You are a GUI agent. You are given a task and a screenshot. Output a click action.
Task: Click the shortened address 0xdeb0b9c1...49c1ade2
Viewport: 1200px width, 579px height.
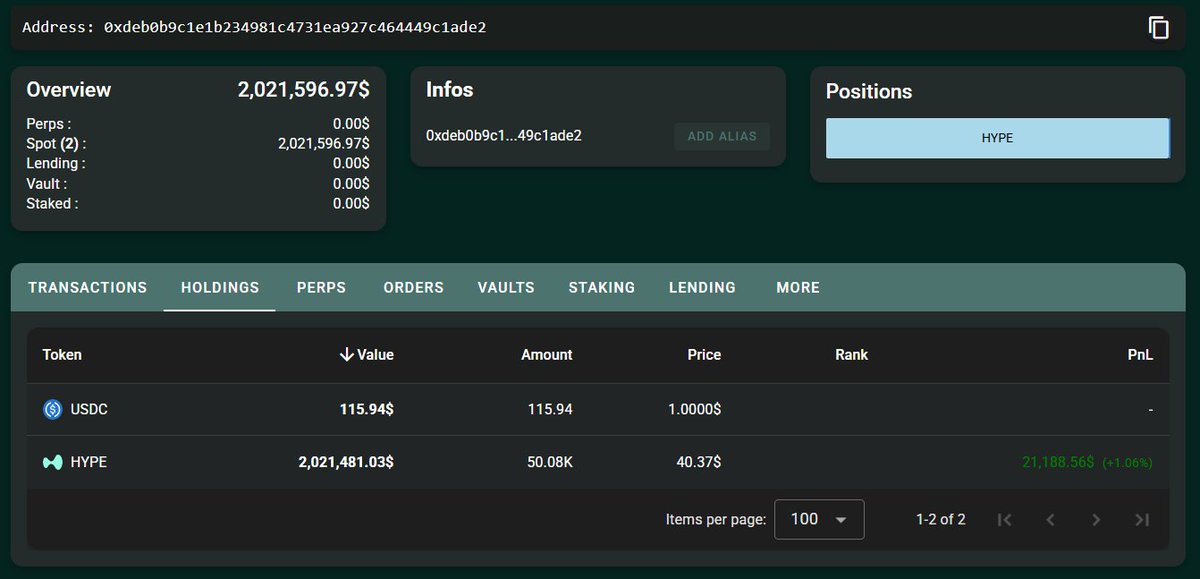click(x=504, y=135)
